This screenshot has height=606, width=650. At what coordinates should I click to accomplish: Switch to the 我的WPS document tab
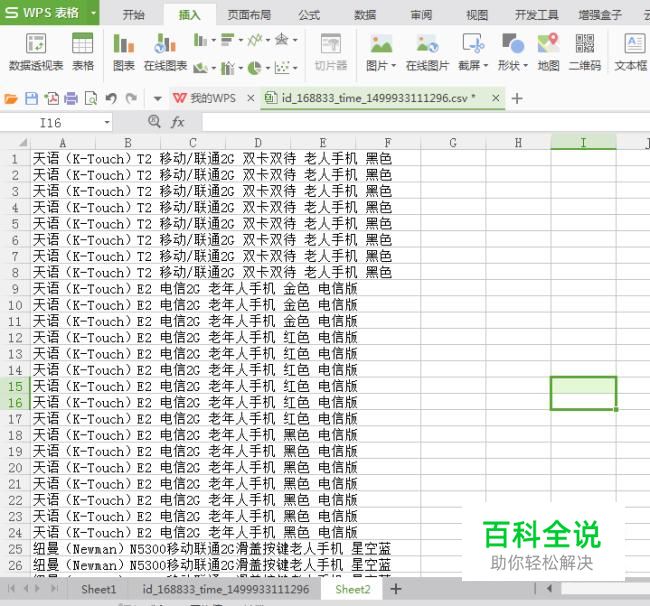(204, 98)
